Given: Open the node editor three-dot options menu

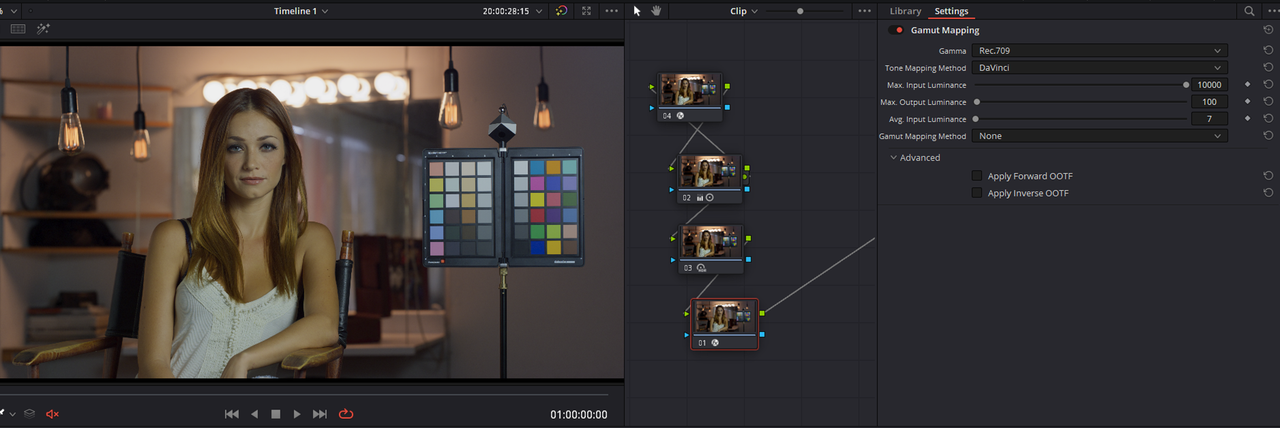Looking at the screenshot, I should (x=865, y=11).
